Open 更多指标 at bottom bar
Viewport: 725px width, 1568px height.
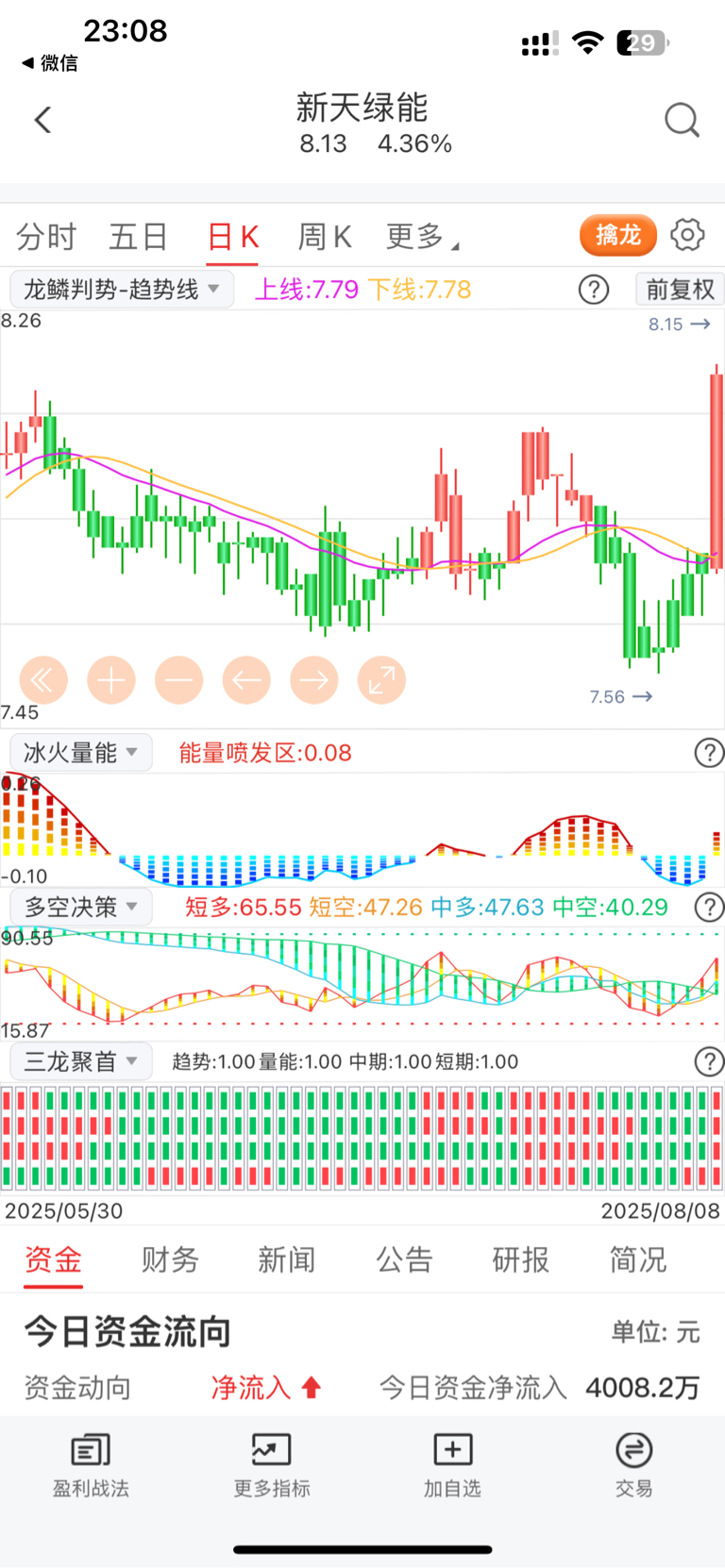pos(272,1465)
